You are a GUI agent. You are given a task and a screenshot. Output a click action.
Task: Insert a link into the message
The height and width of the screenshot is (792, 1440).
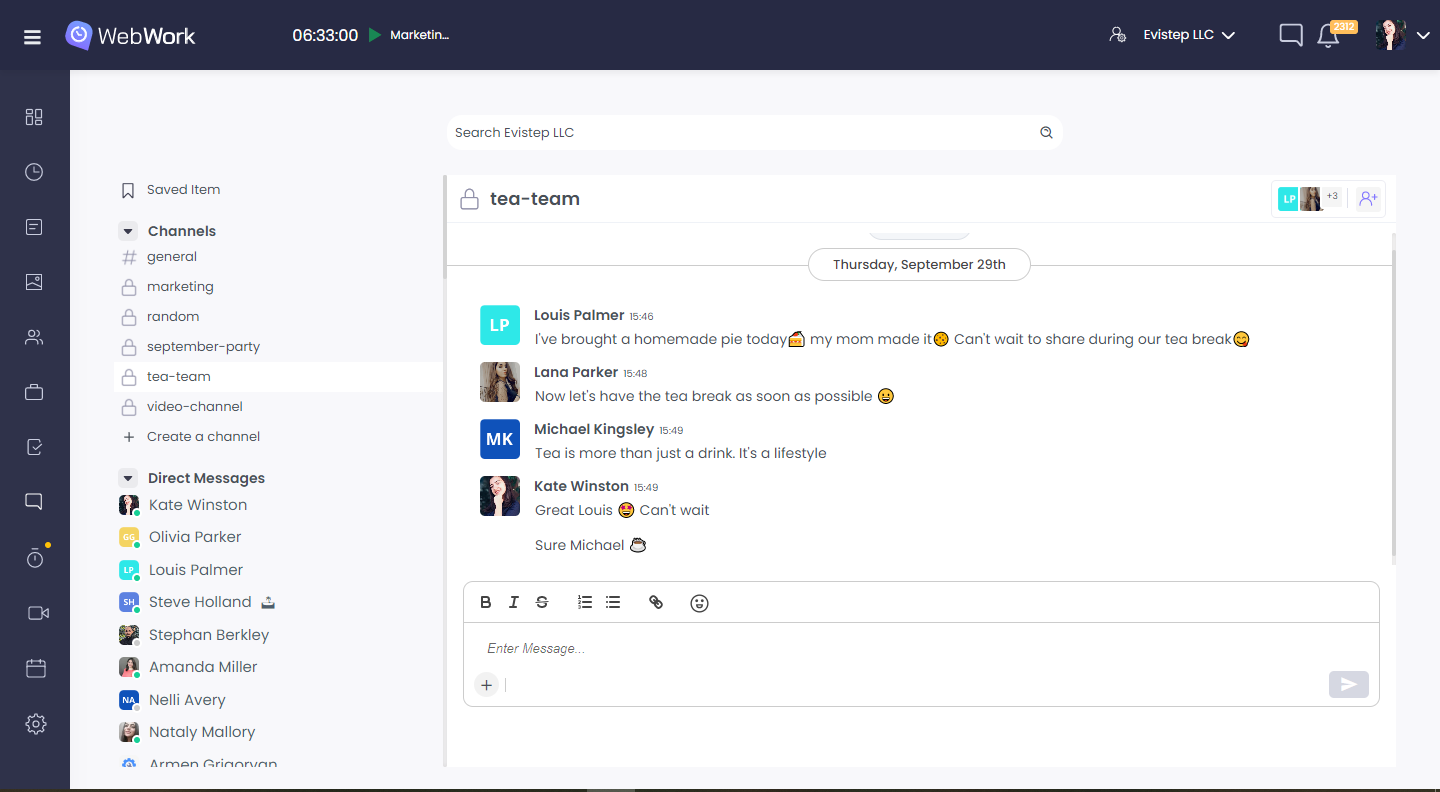click(x=657, y=602)
